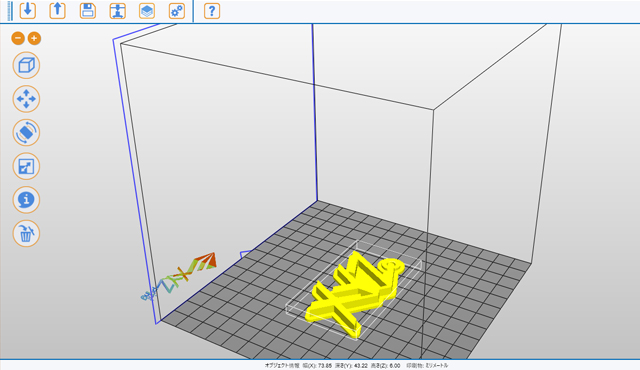Click the save floppy disk icon

point(88,11)
